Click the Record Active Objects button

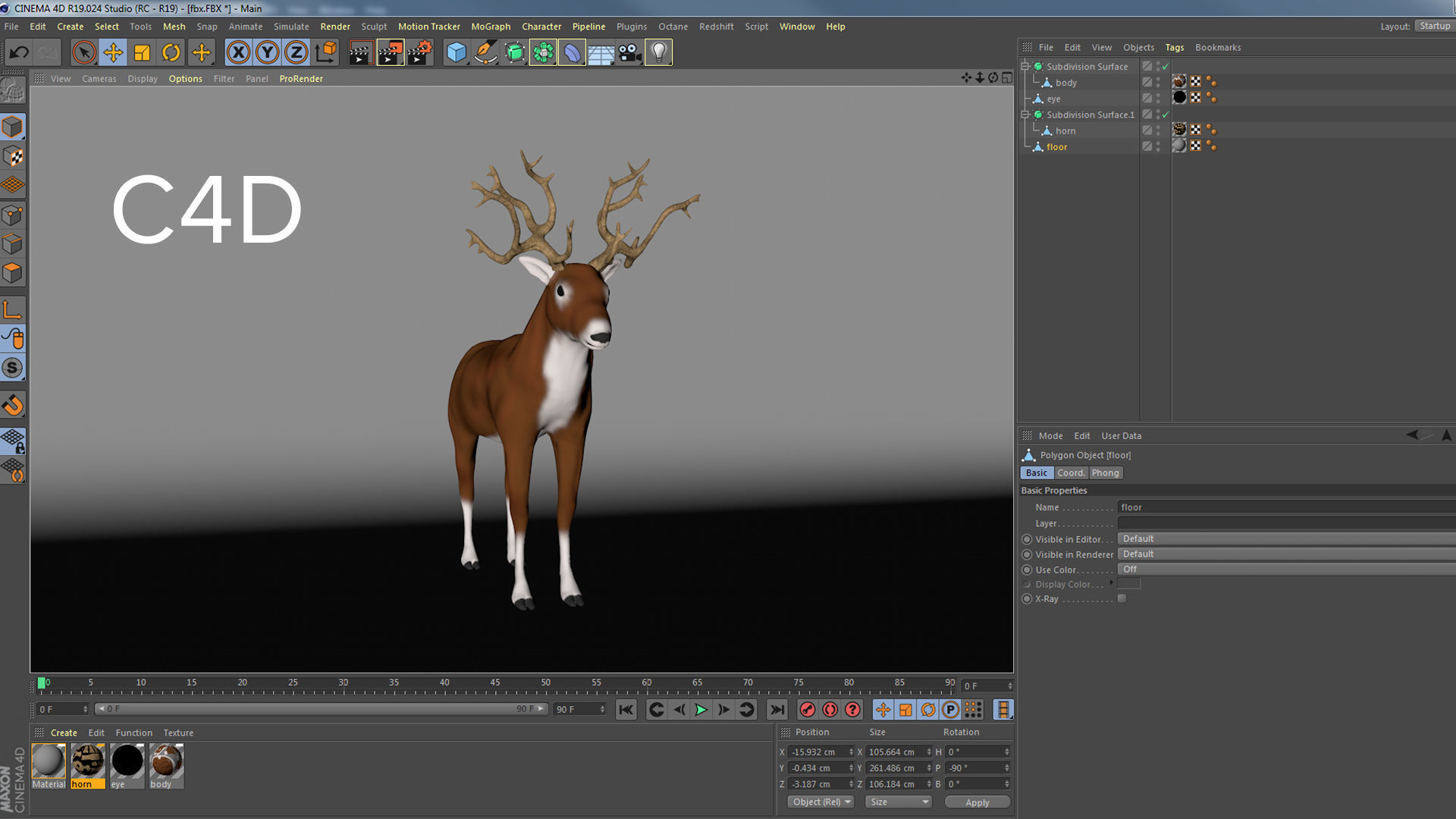(808, 710)
